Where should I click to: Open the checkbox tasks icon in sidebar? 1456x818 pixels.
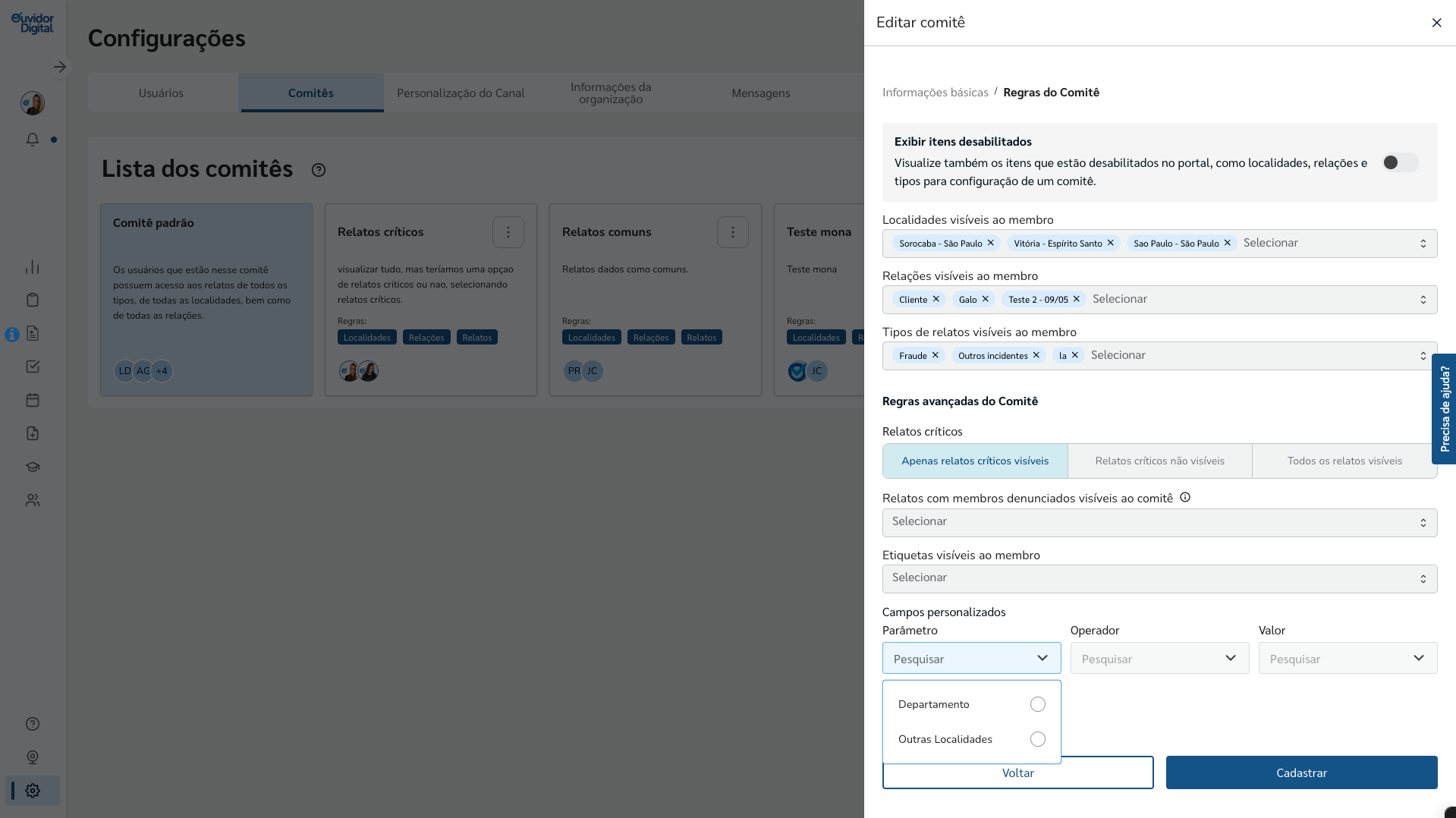pyautogui.click(x=33, y=367)
